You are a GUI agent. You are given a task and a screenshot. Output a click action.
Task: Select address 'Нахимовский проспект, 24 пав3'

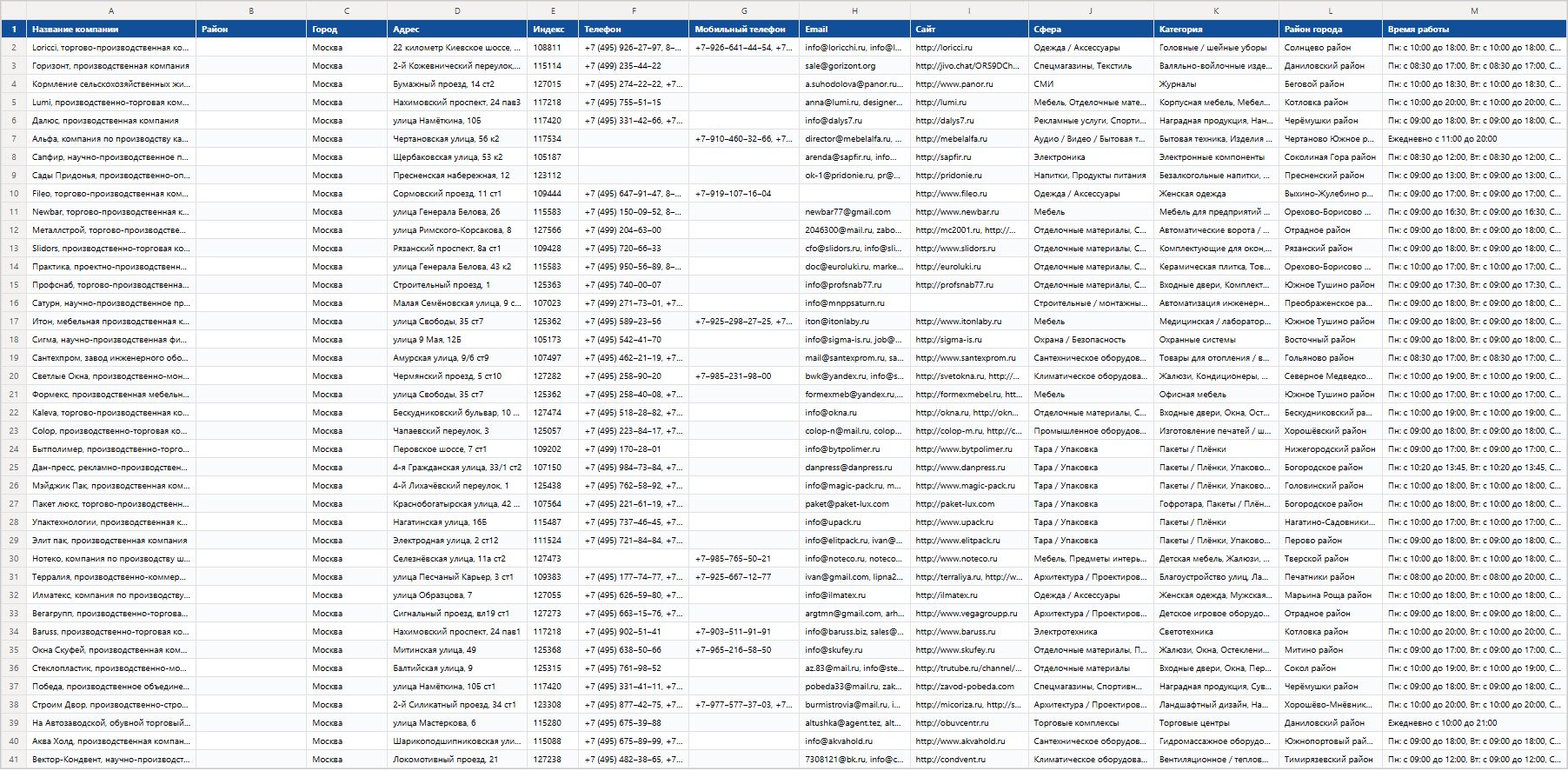[x=457, y=103]
